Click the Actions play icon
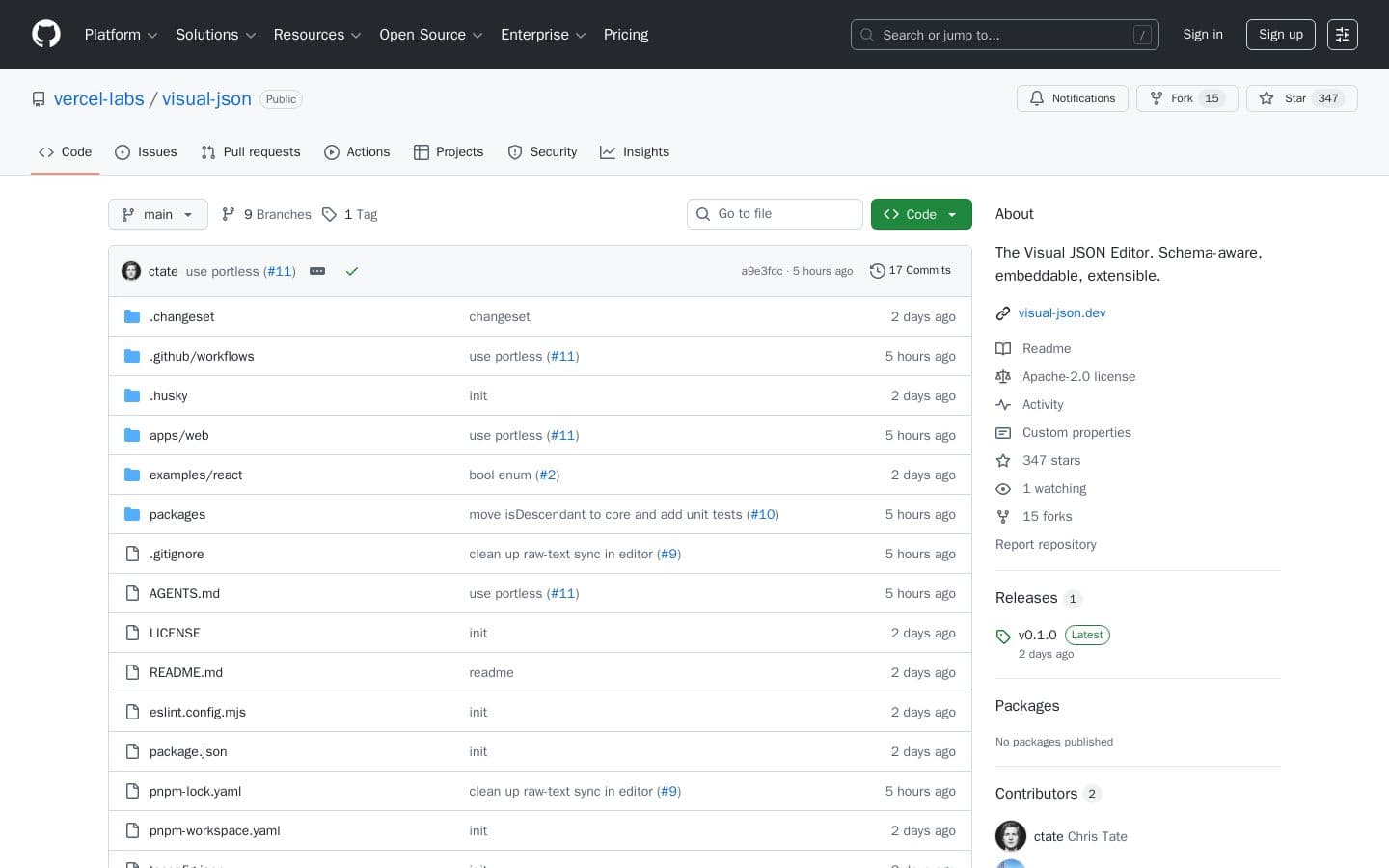The image size is (1389, 868). click(332, 152)
